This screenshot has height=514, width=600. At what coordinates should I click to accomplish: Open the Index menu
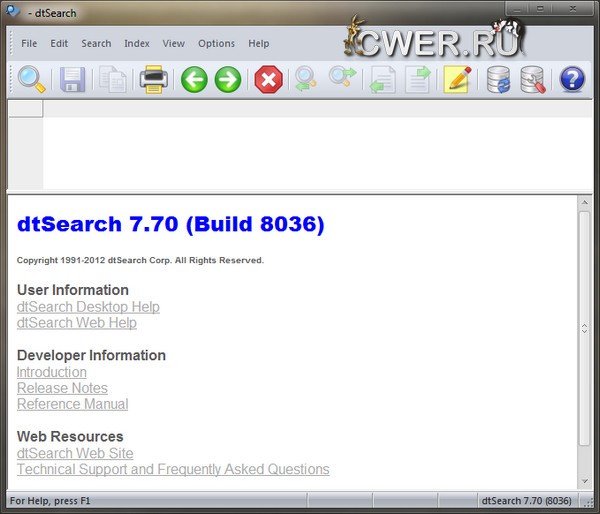click(x=137, y=43)
